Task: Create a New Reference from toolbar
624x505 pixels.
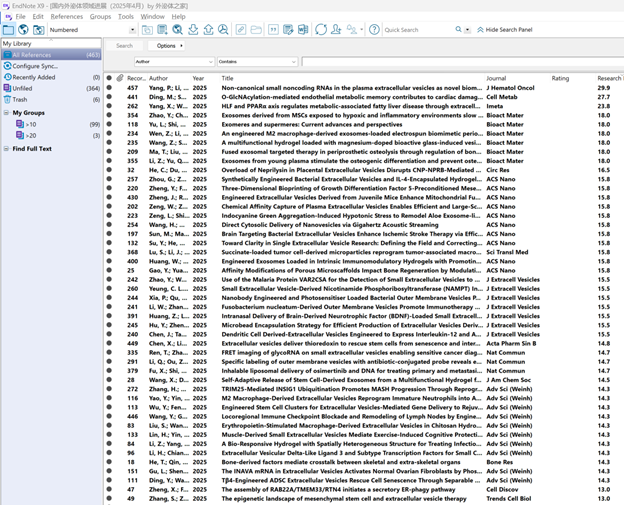Action: [x=162, y=29]
